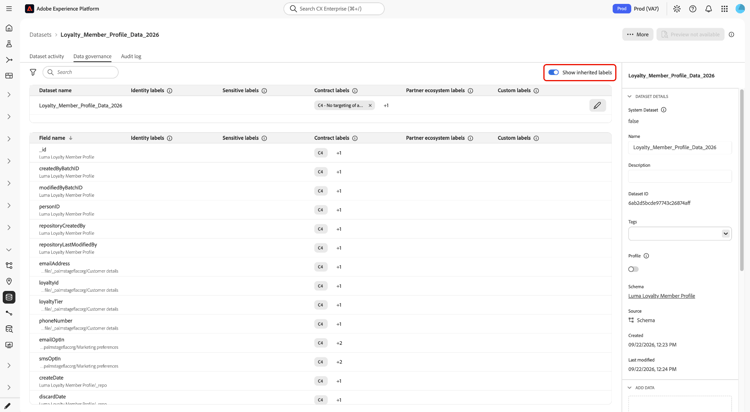Screen dimensions: 750x412
Task: Select the highlighted Datasets sidebar icon
Action: pyautogui.click(x=9, y=297)
